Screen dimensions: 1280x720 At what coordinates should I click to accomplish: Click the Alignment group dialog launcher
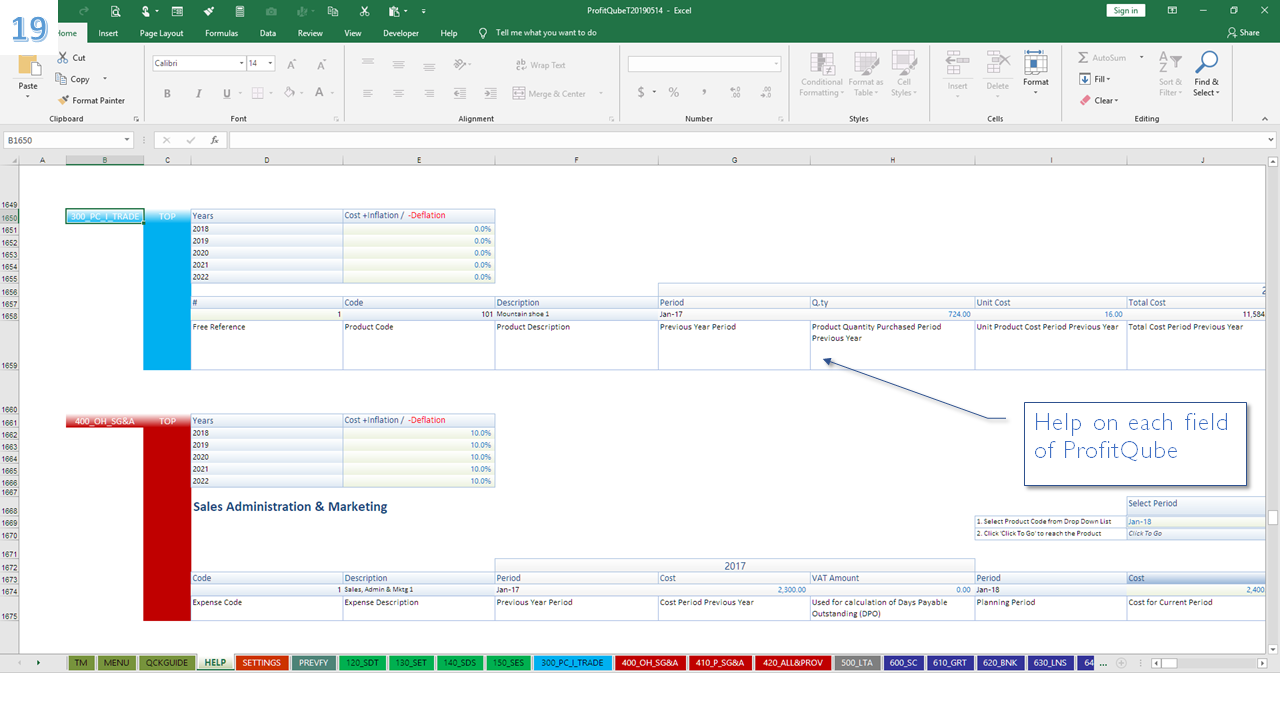point(611,118)
